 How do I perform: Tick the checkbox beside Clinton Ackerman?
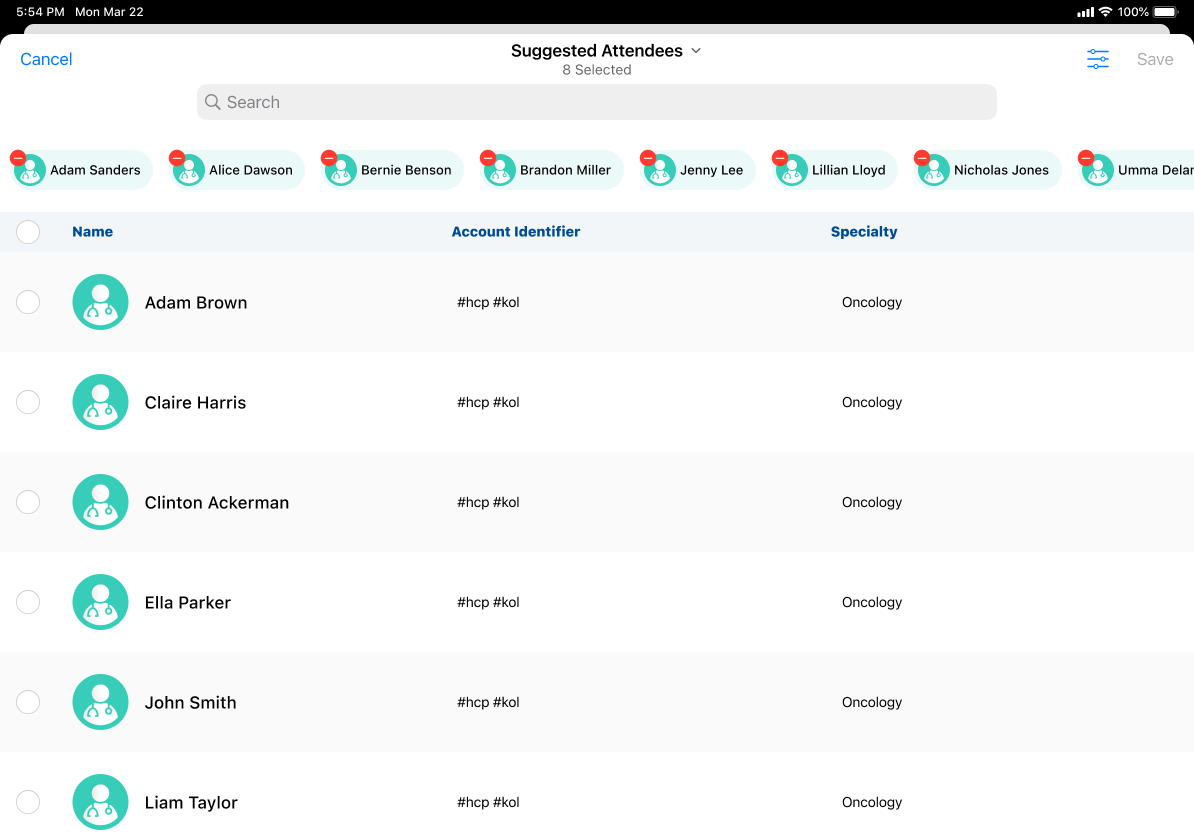pos(28,502)
